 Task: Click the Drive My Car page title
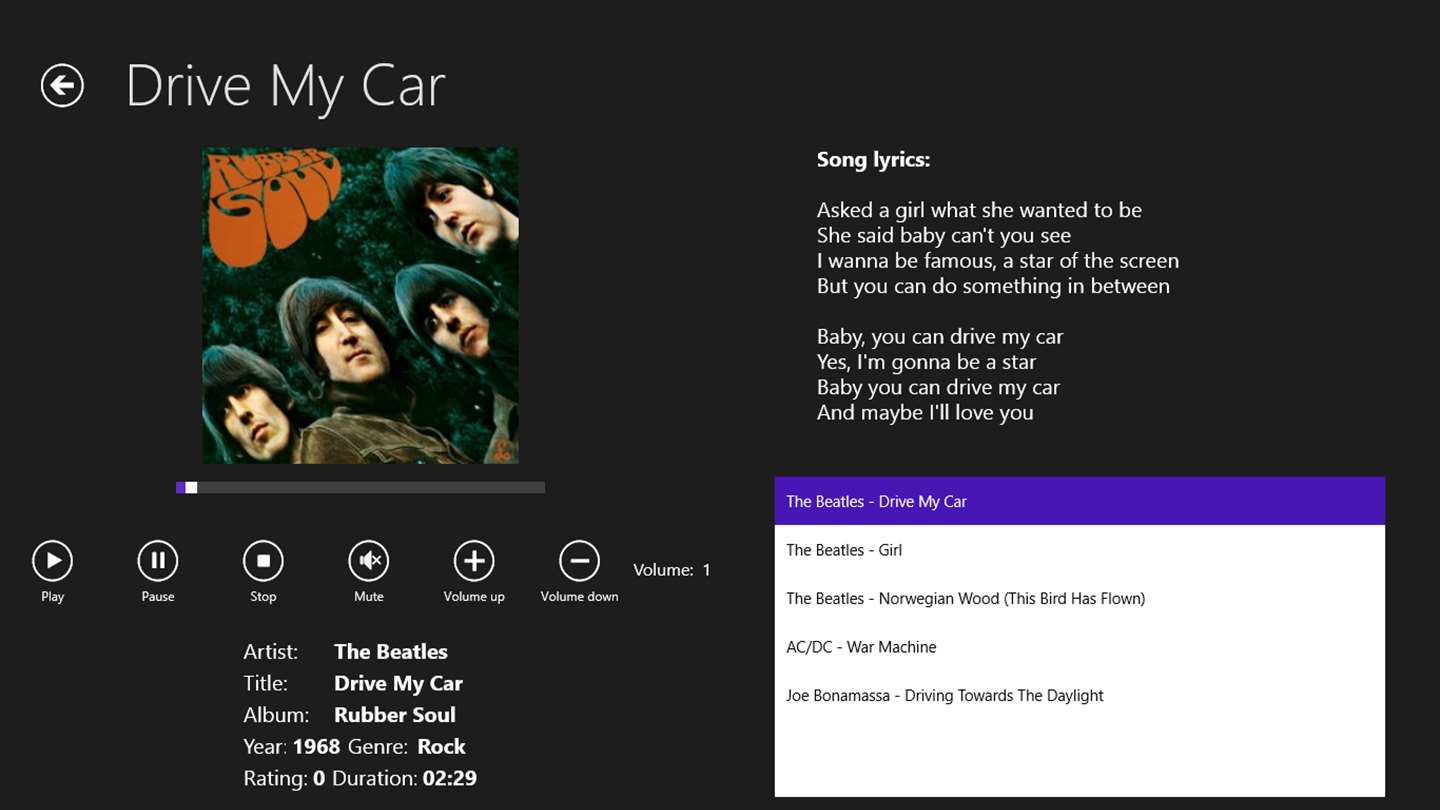coord(285,86)
